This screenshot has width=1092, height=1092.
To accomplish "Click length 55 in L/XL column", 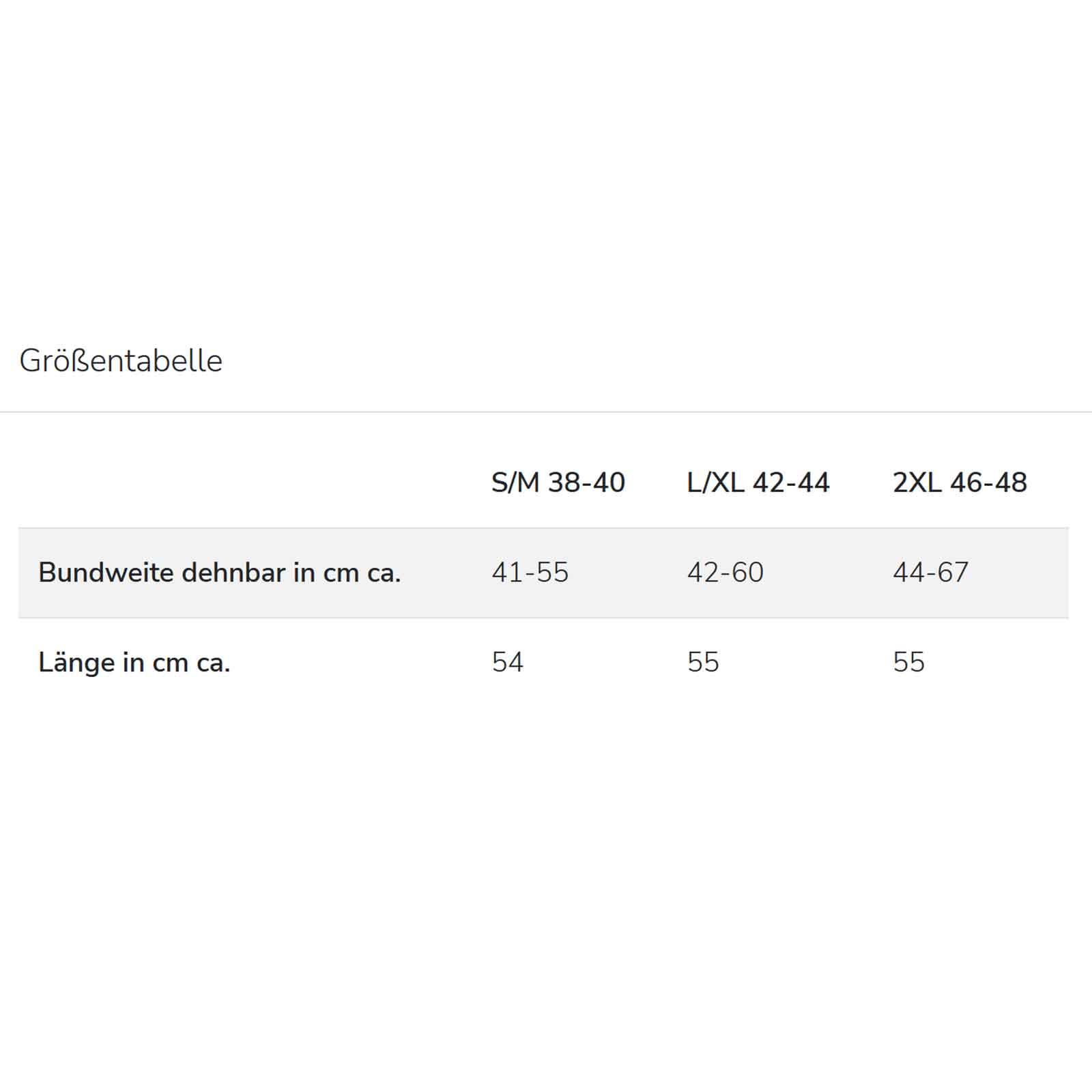I will (703, 662).
